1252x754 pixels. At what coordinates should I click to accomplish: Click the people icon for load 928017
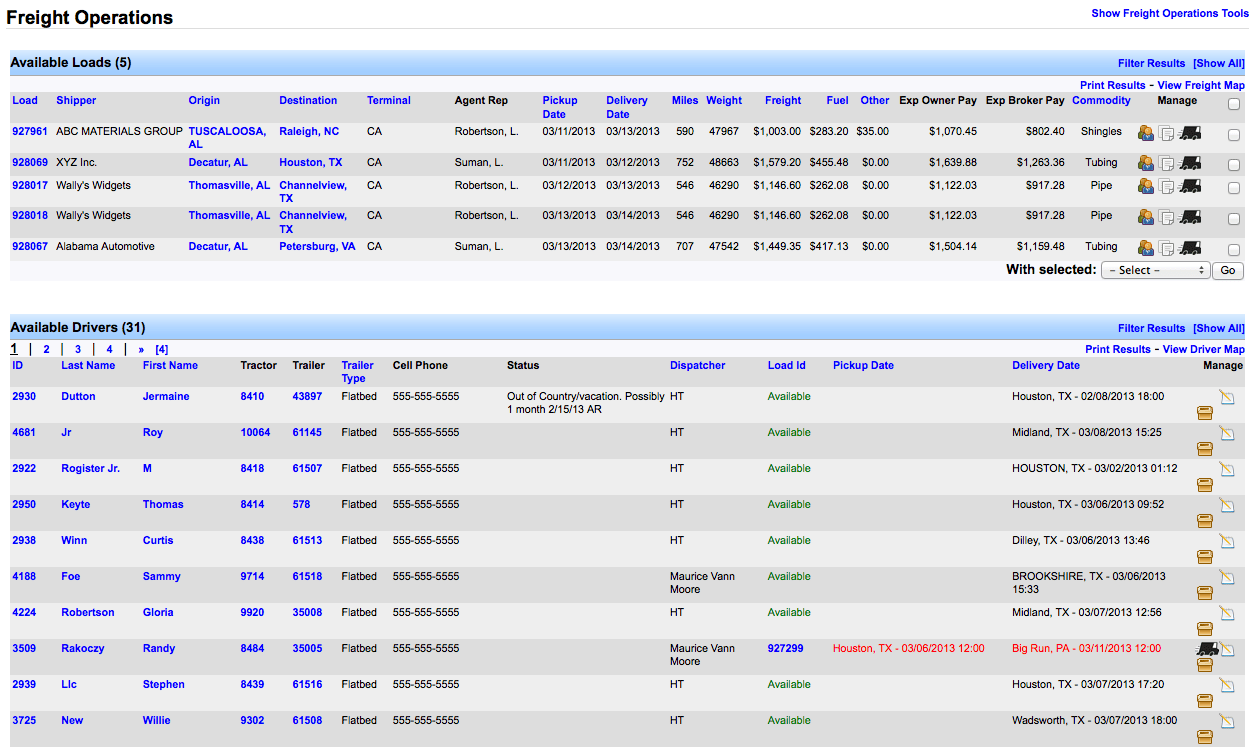click(x=1146, y=187)
